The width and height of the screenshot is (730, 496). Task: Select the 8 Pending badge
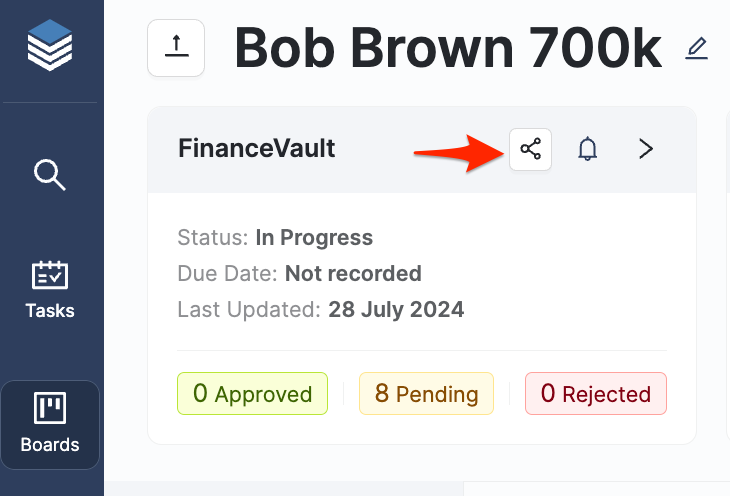coord(426,393)
